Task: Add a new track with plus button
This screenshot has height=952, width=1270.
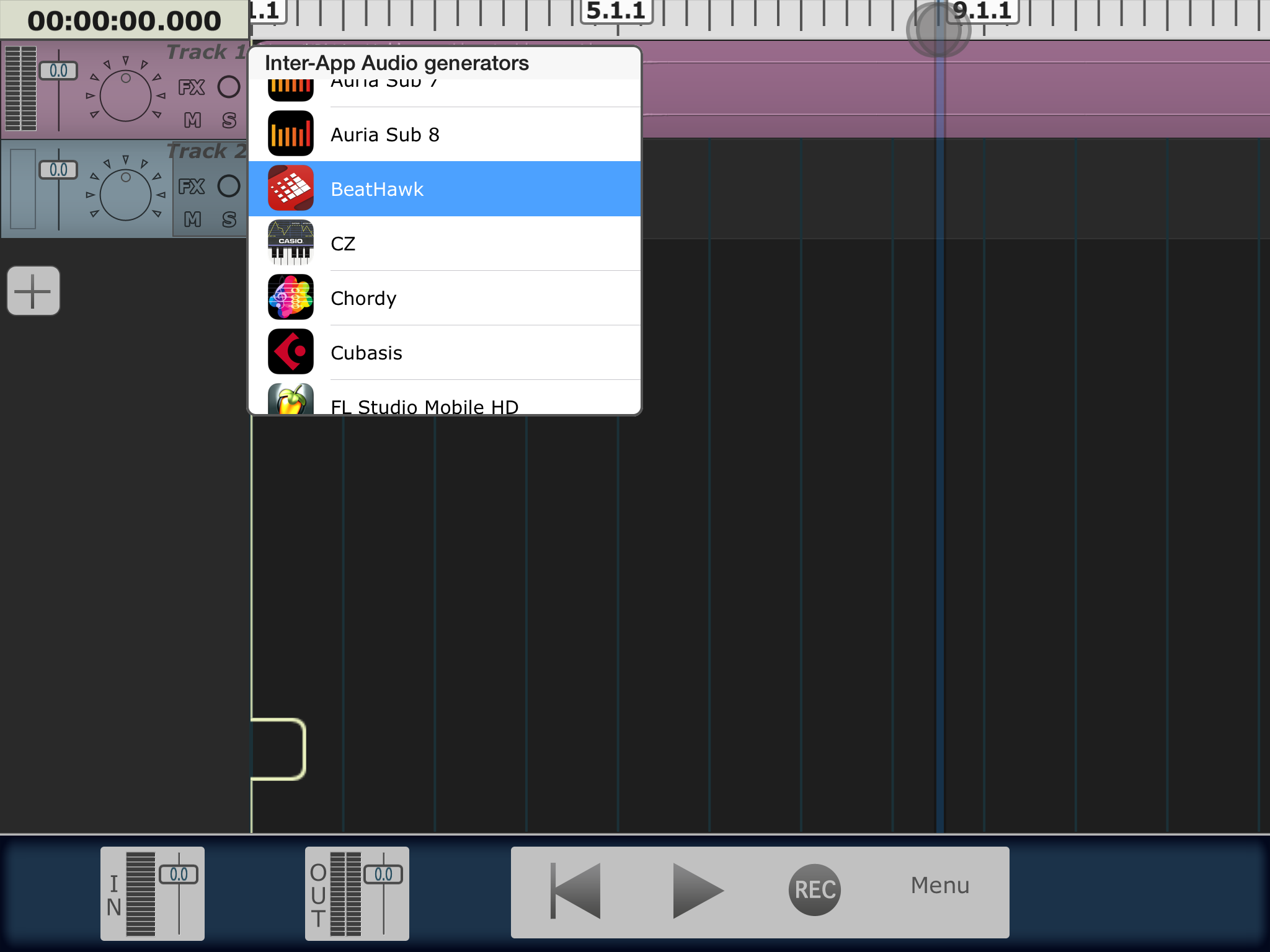Action: tap(33, 291)
